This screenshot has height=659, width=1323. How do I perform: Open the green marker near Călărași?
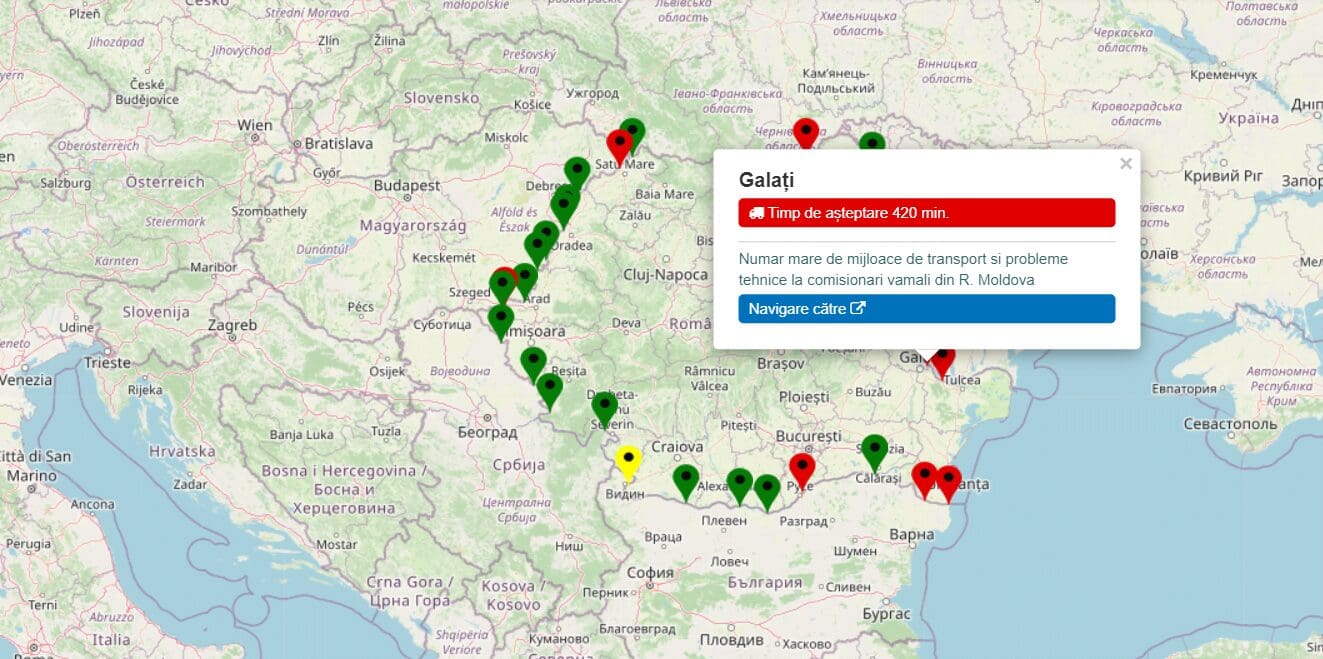[875, 450]
